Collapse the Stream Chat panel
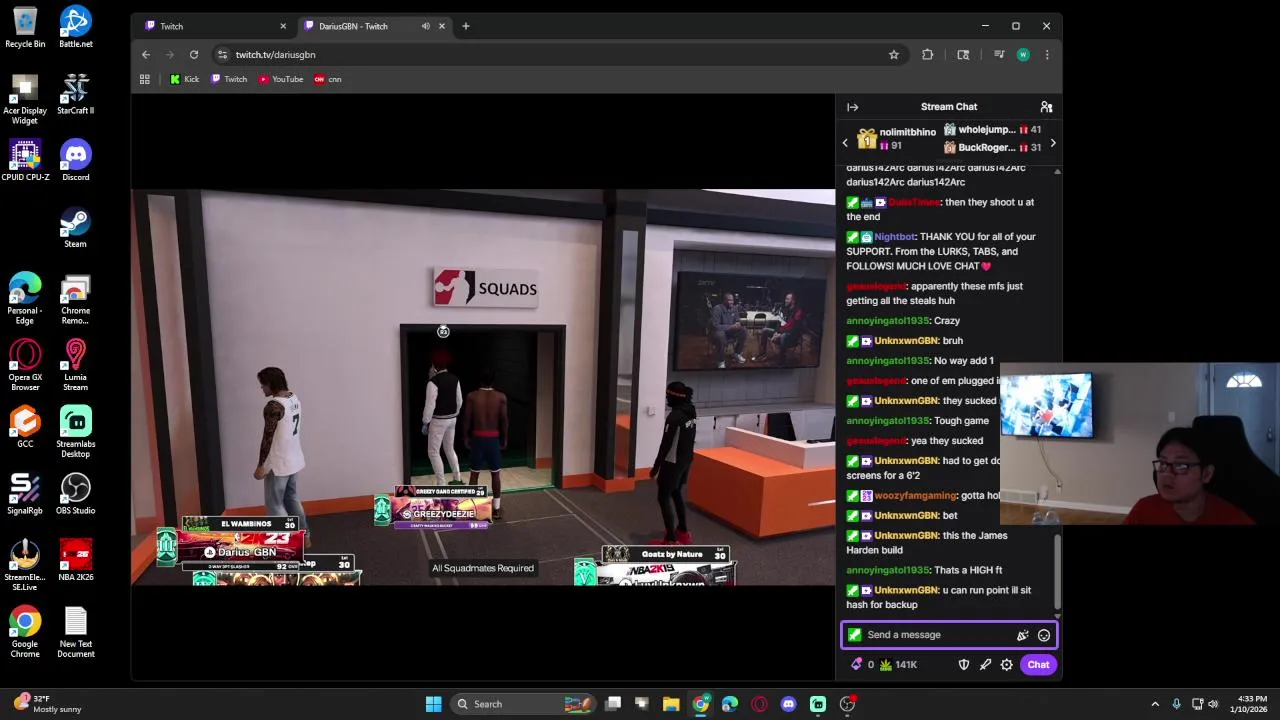This screenshot has height=720, width=1280. [852, 107]
